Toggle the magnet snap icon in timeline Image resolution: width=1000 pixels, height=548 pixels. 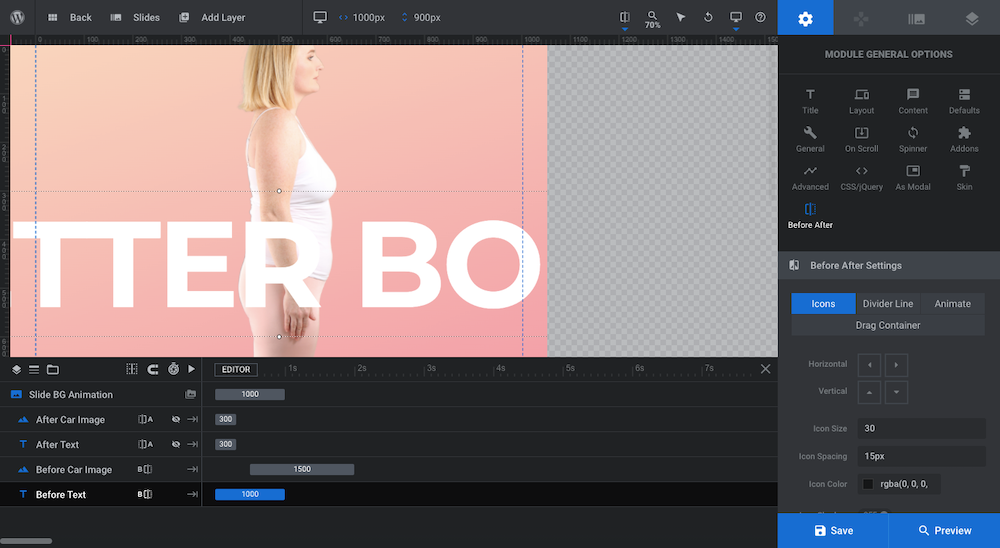152,369
